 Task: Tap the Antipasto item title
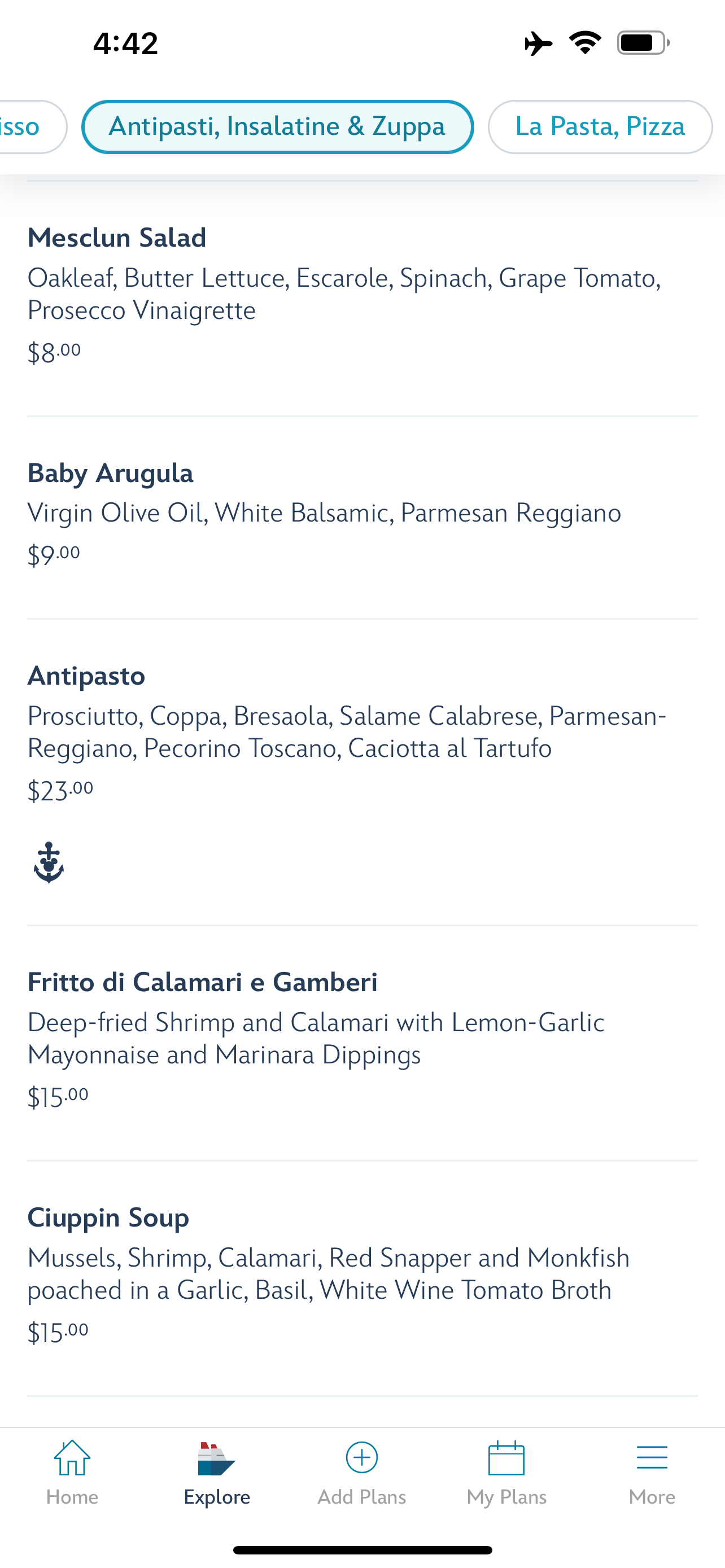click(x=86, y=676)
